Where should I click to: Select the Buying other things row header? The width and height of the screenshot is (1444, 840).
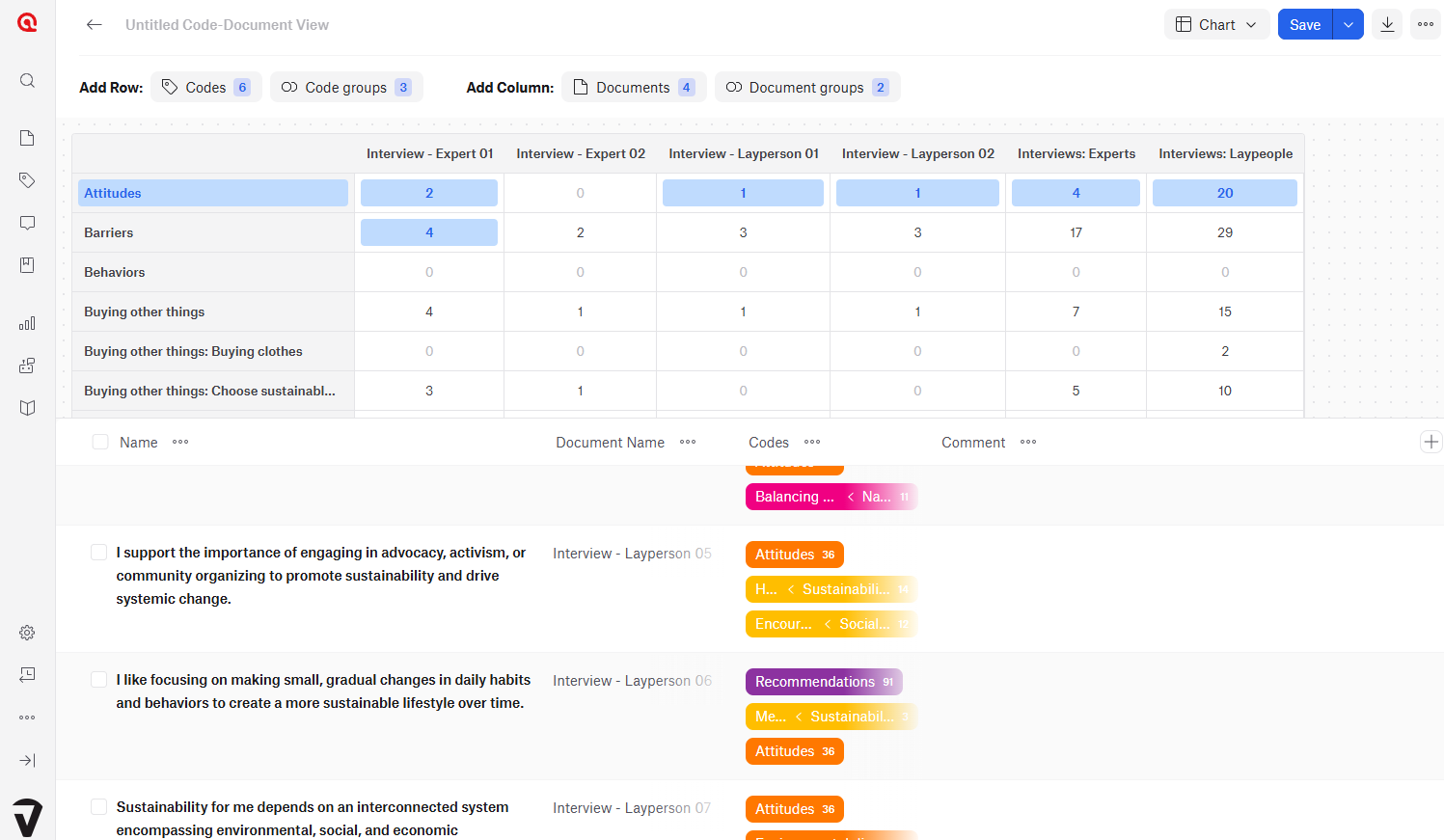213,312
